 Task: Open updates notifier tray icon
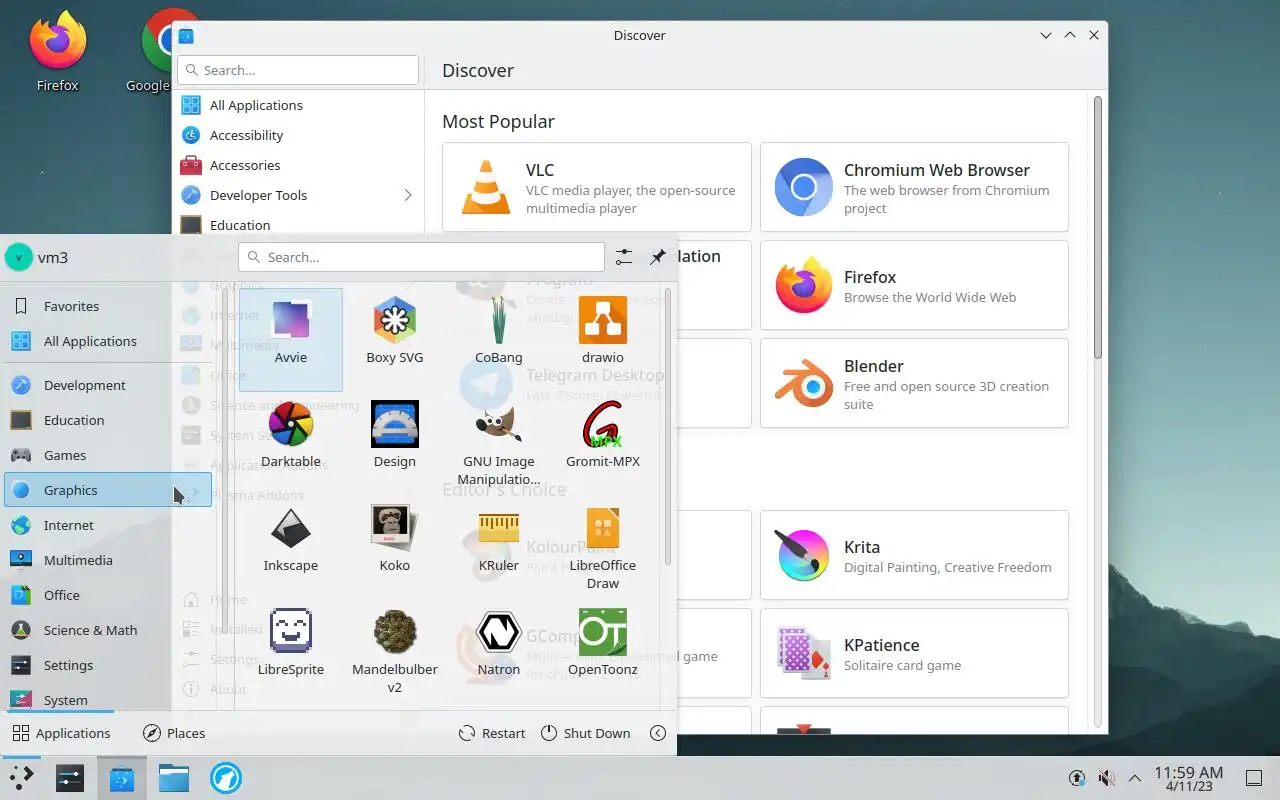coord(1077,778)
